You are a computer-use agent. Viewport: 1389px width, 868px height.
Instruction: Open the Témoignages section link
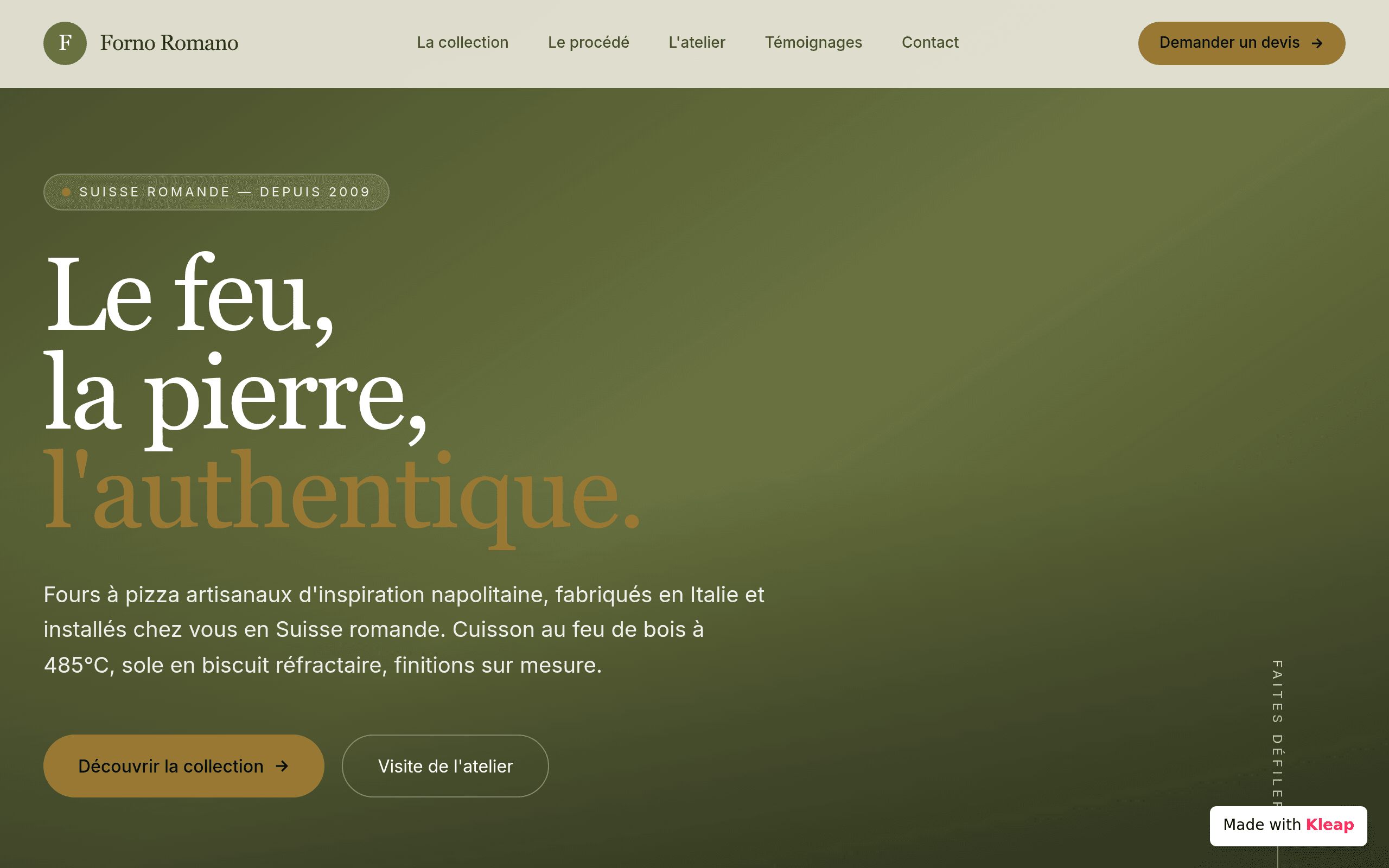pyautogui.click(x=813, y=42)
